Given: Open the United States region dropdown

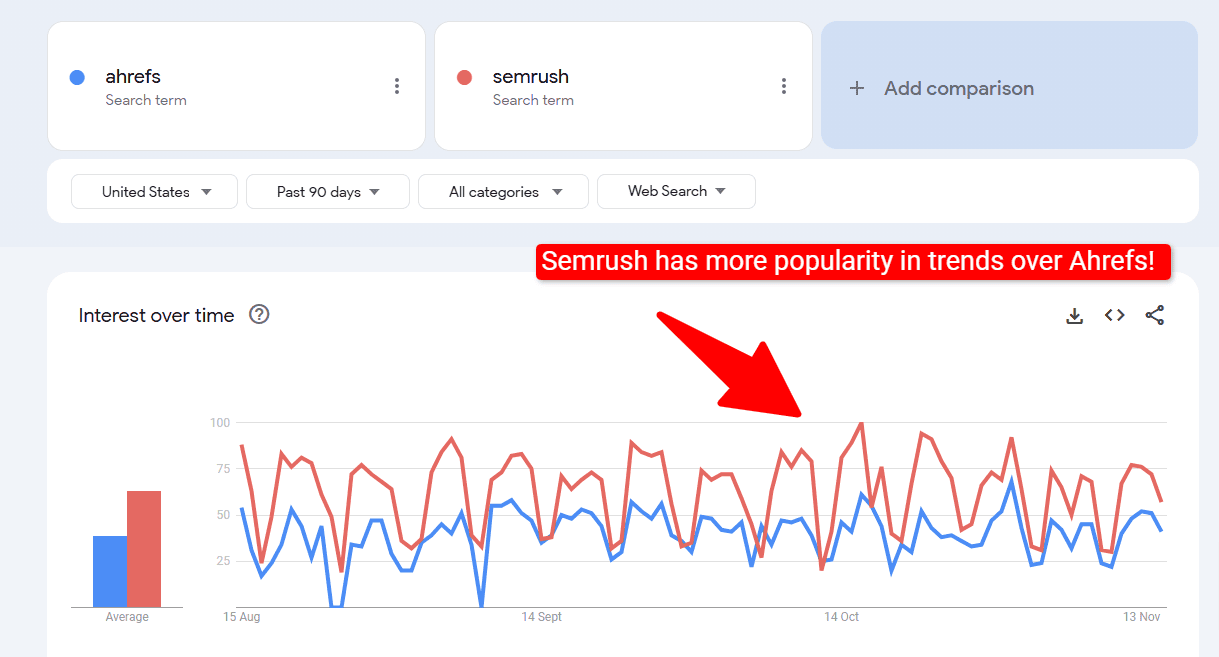Looking at the screenshot, I should [x=153, y=191].
